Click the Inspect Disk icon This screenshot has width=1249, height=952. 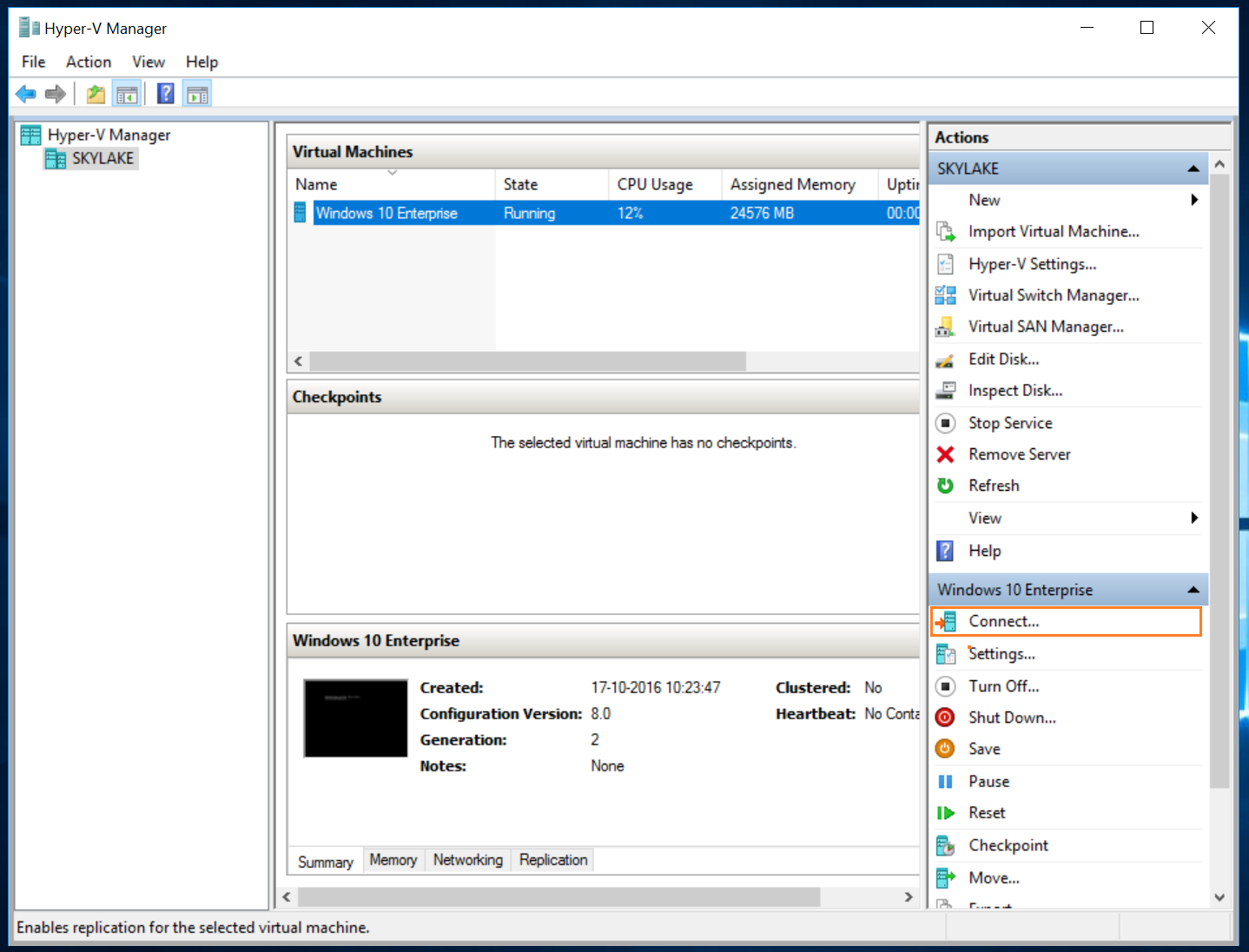point(946,391)
